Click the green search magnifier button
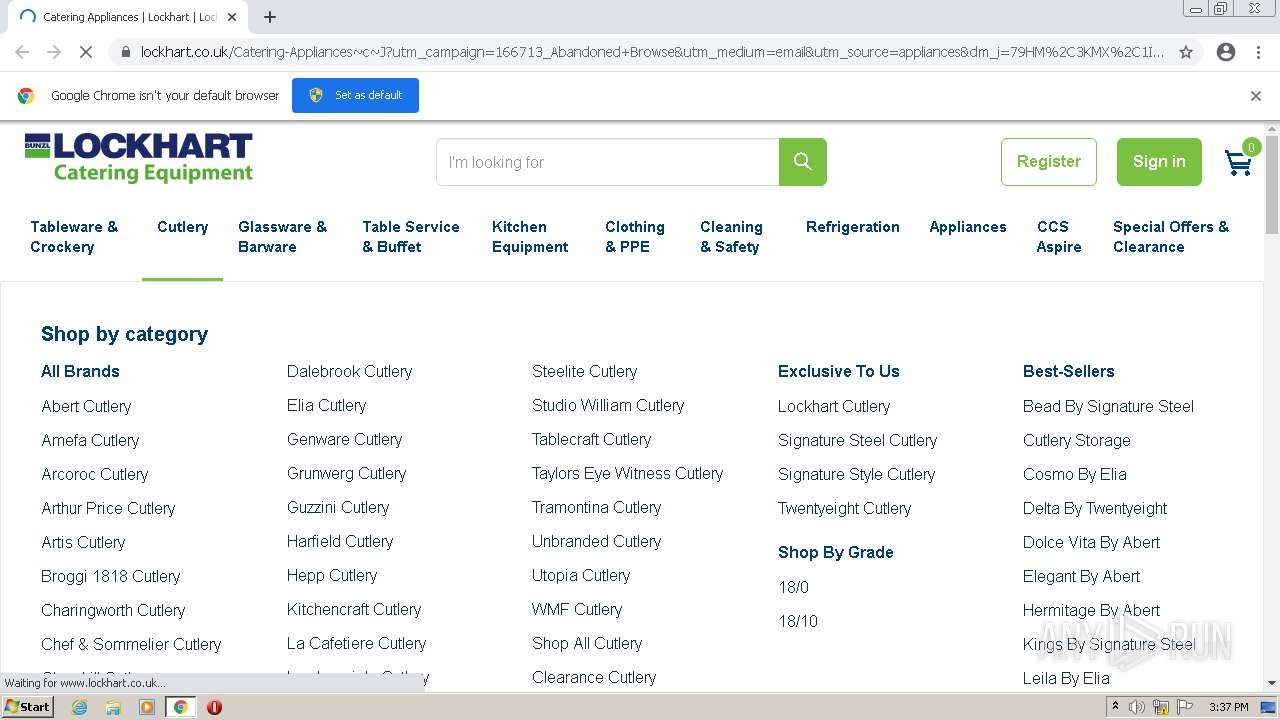 tap(802, 162)
